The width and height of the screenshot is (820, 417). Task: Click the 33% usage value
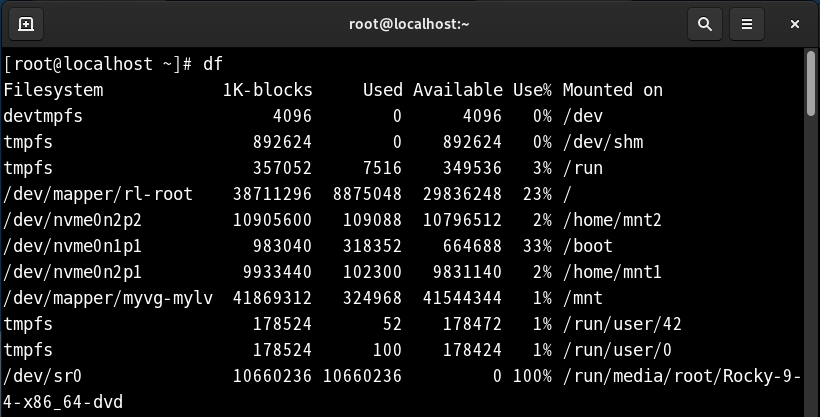point(537,246)
